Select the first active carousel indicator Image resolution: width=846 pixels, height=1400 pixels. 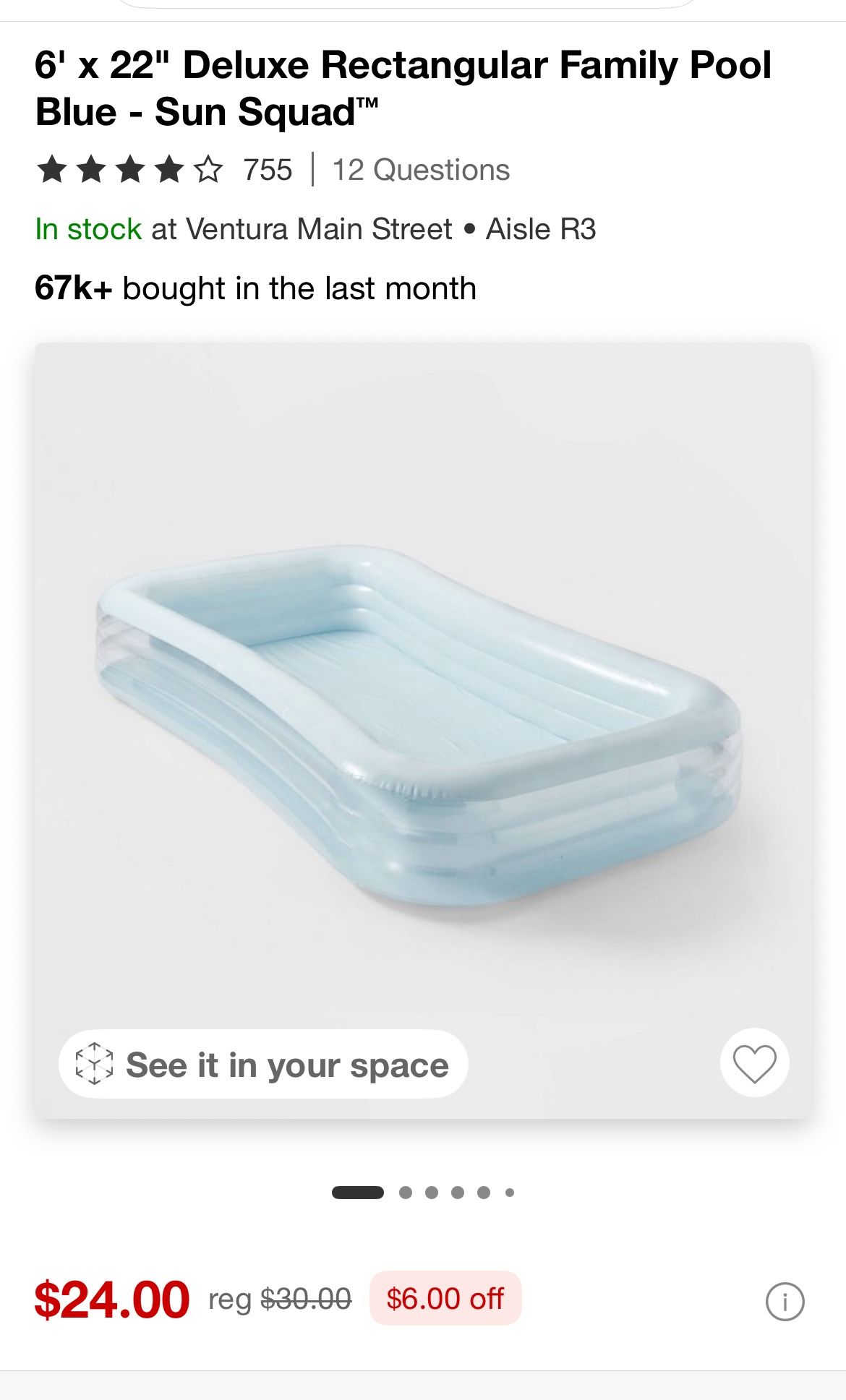tap(358, 1193)
